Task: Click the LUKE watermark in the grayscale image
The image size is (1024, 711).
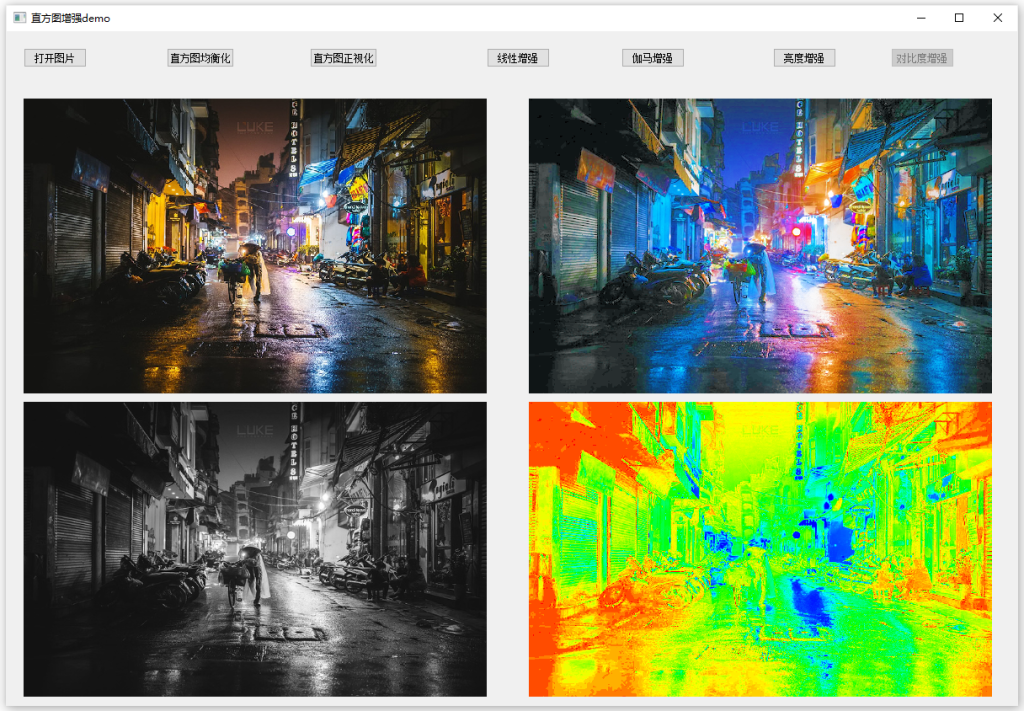Action: click(x=255, y=430)
